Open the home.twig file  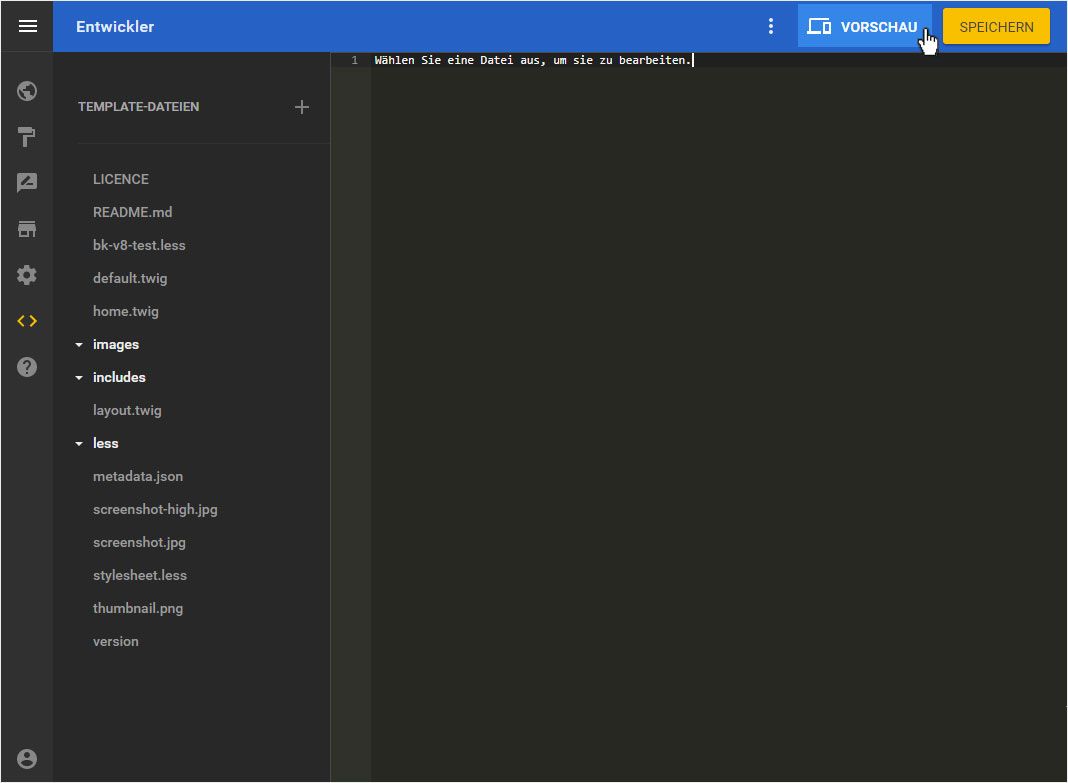[125, 311]
